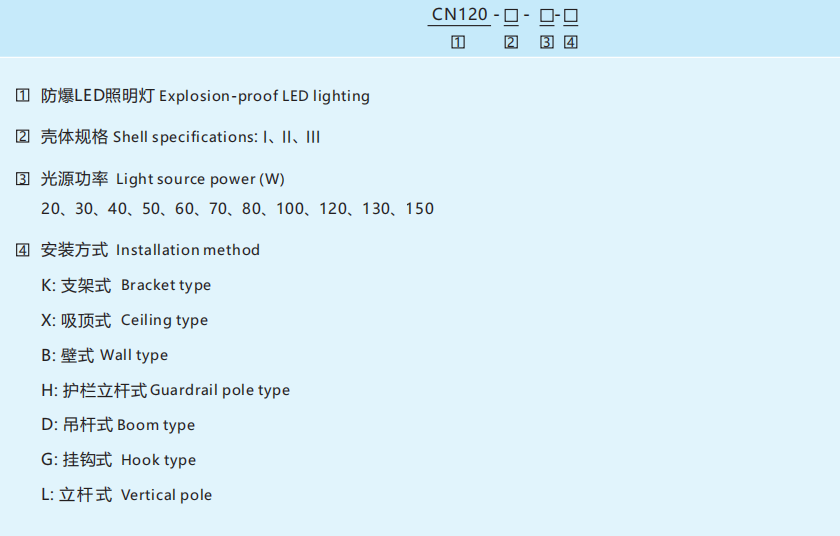
Task: Click the G: Hook type entry
Action: 119,460
